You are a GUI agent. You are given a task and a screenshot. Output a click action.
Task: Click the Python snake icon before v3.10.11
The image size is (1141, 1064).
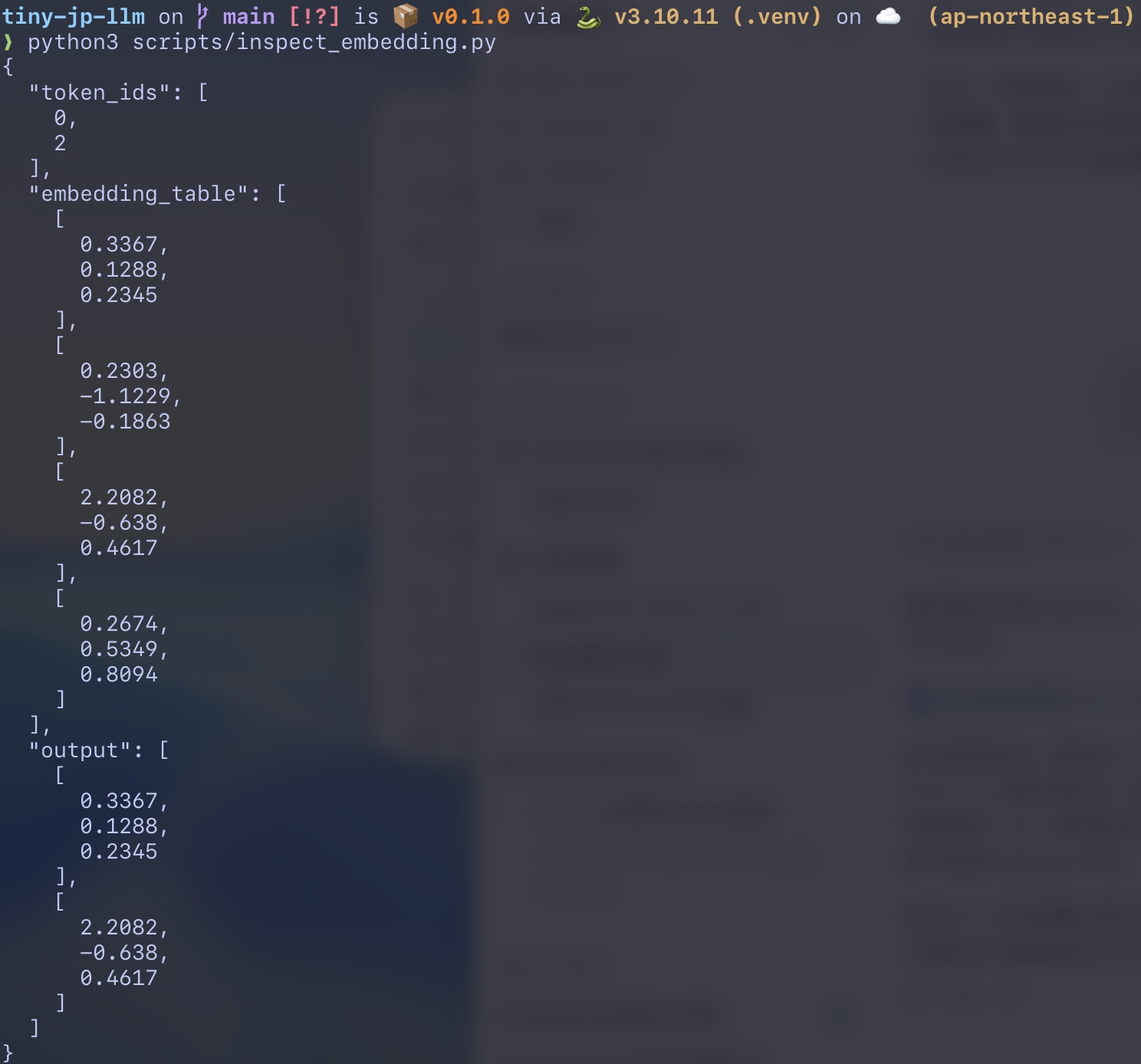(x=588, y=16)
